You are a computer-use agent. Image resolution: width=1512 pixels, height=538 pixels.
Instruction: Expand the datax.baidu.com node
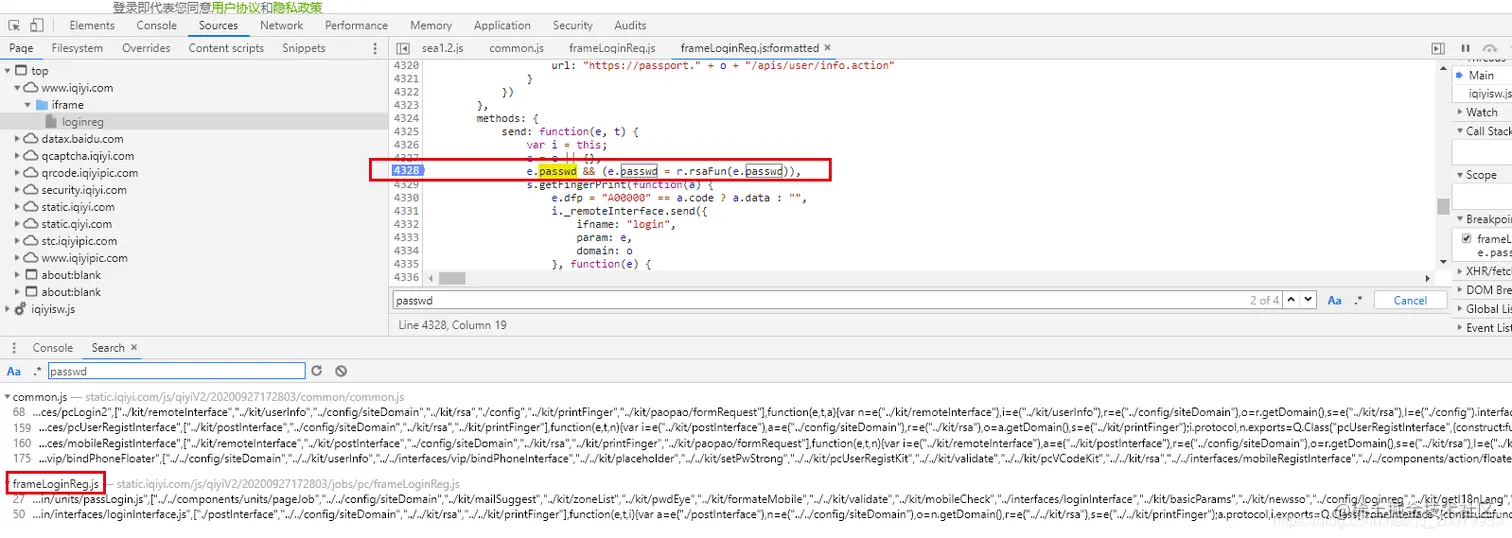point(18,139)
